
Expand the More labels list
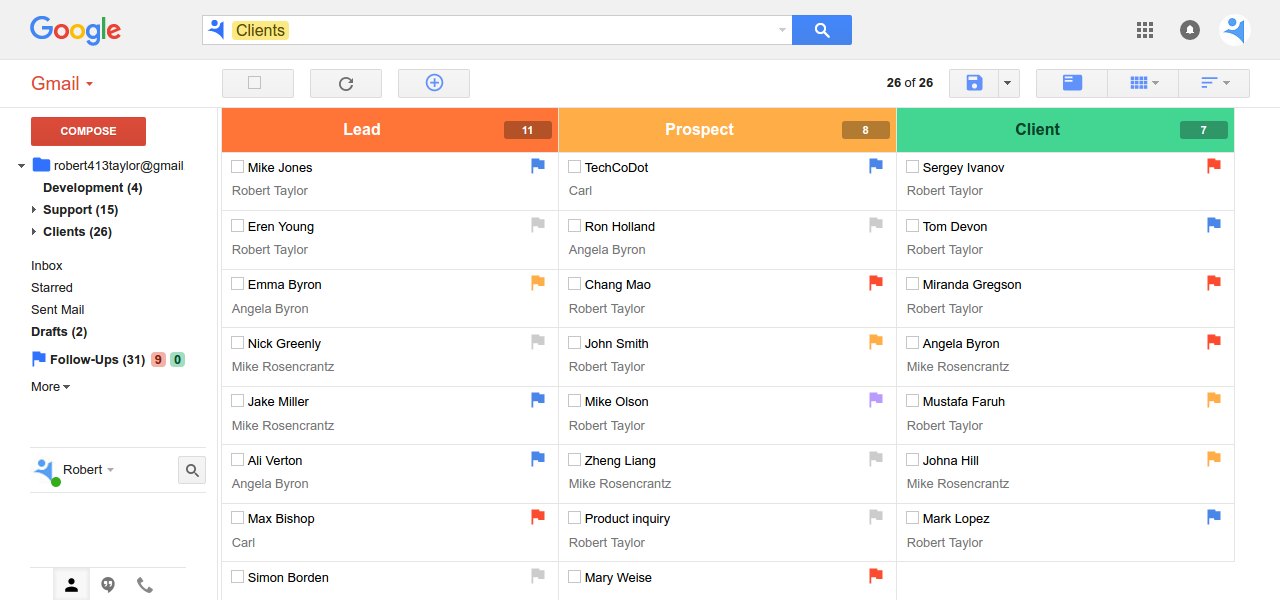50,387
